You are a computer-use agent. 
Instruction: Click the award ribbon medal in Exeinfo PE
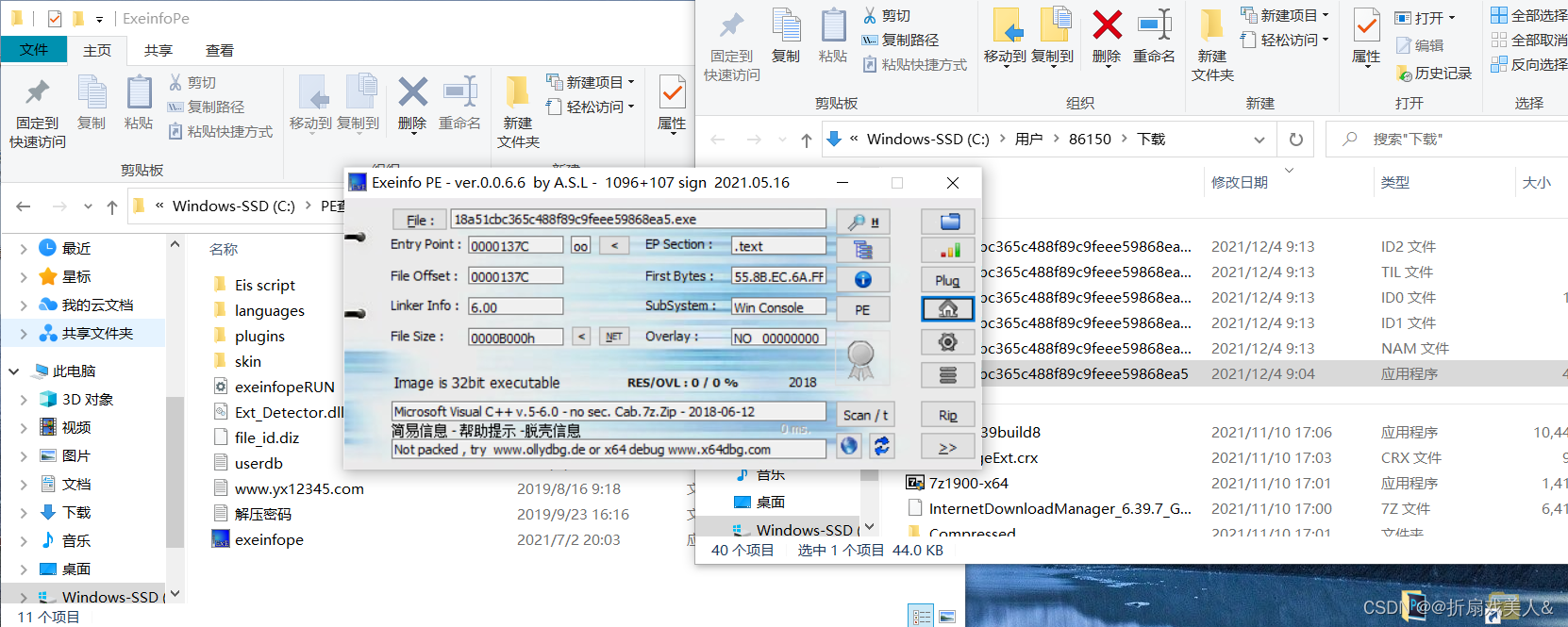[859, 359]
